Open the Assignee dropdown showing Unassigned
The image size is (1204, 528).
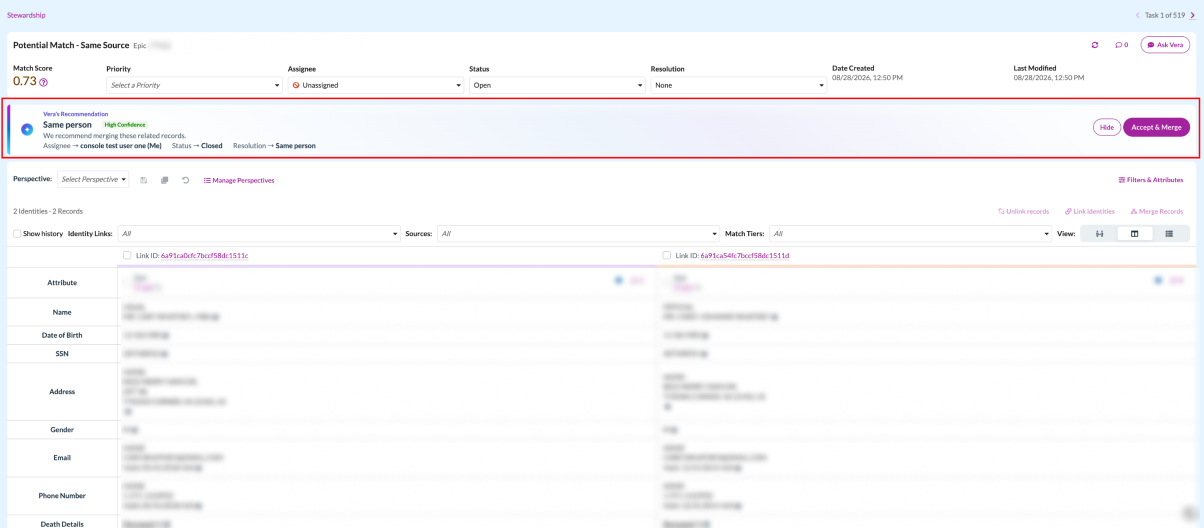click(x=375, y=85)
